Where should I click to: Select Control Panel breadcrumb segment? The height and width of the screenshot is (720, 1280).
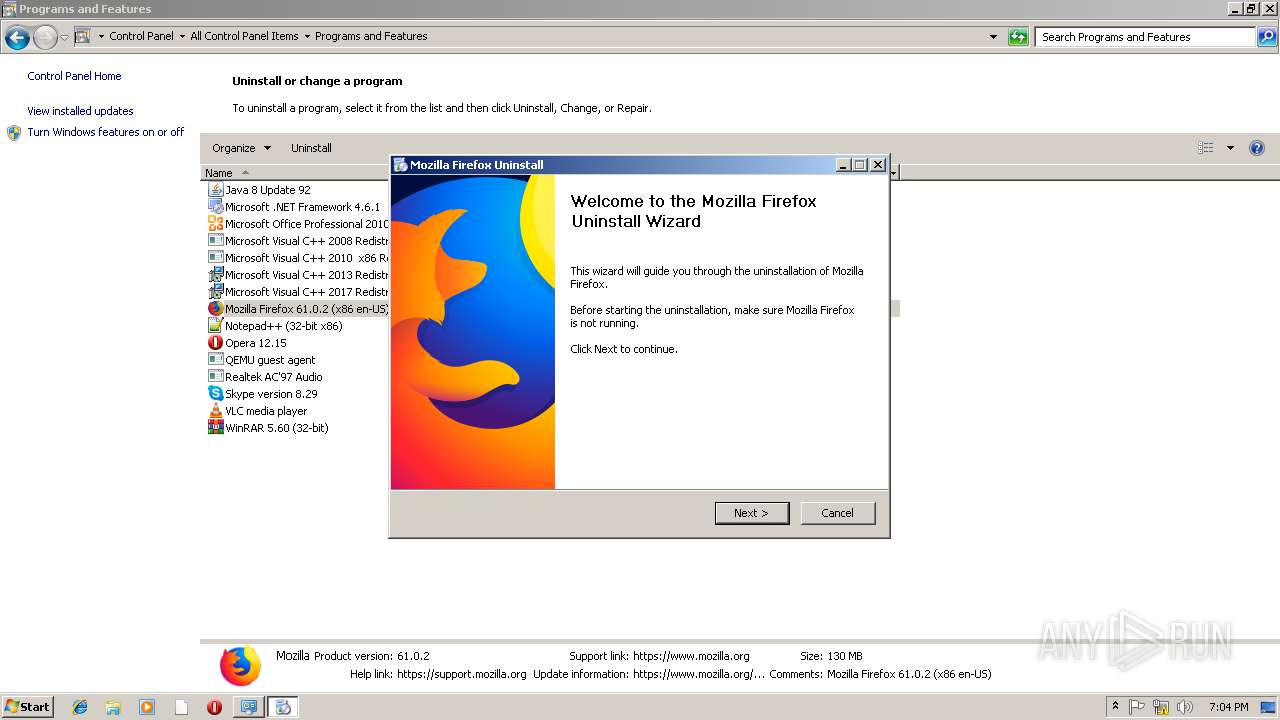(x=141, y=36)
